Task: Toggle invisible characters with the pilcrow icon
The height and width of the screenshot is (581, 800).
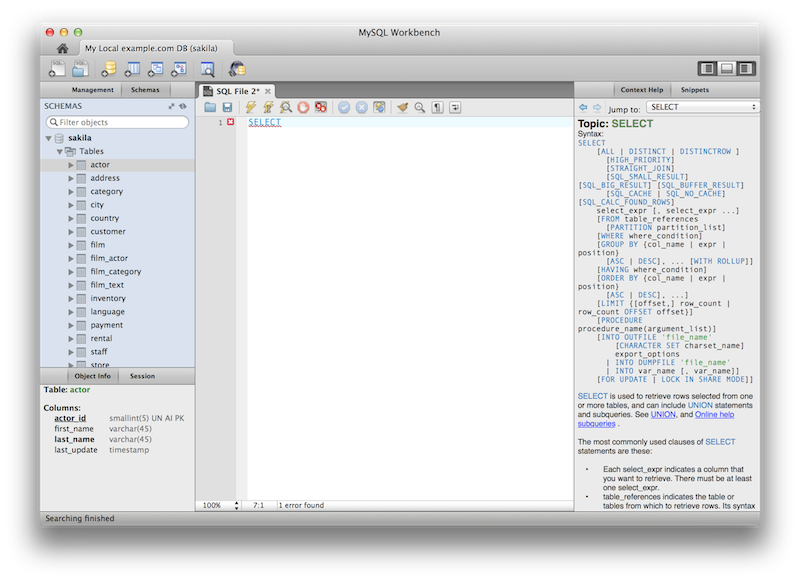Action: coord(438,107)
